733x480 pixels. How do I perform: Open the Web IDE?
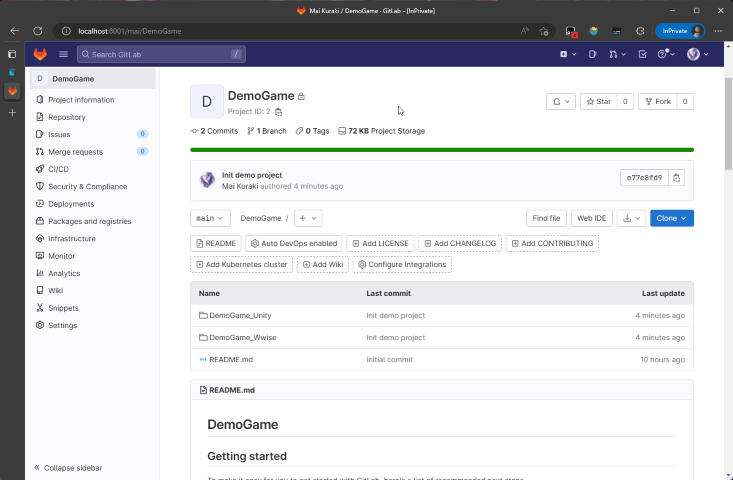pyautogui.click(x=591, y=218)
